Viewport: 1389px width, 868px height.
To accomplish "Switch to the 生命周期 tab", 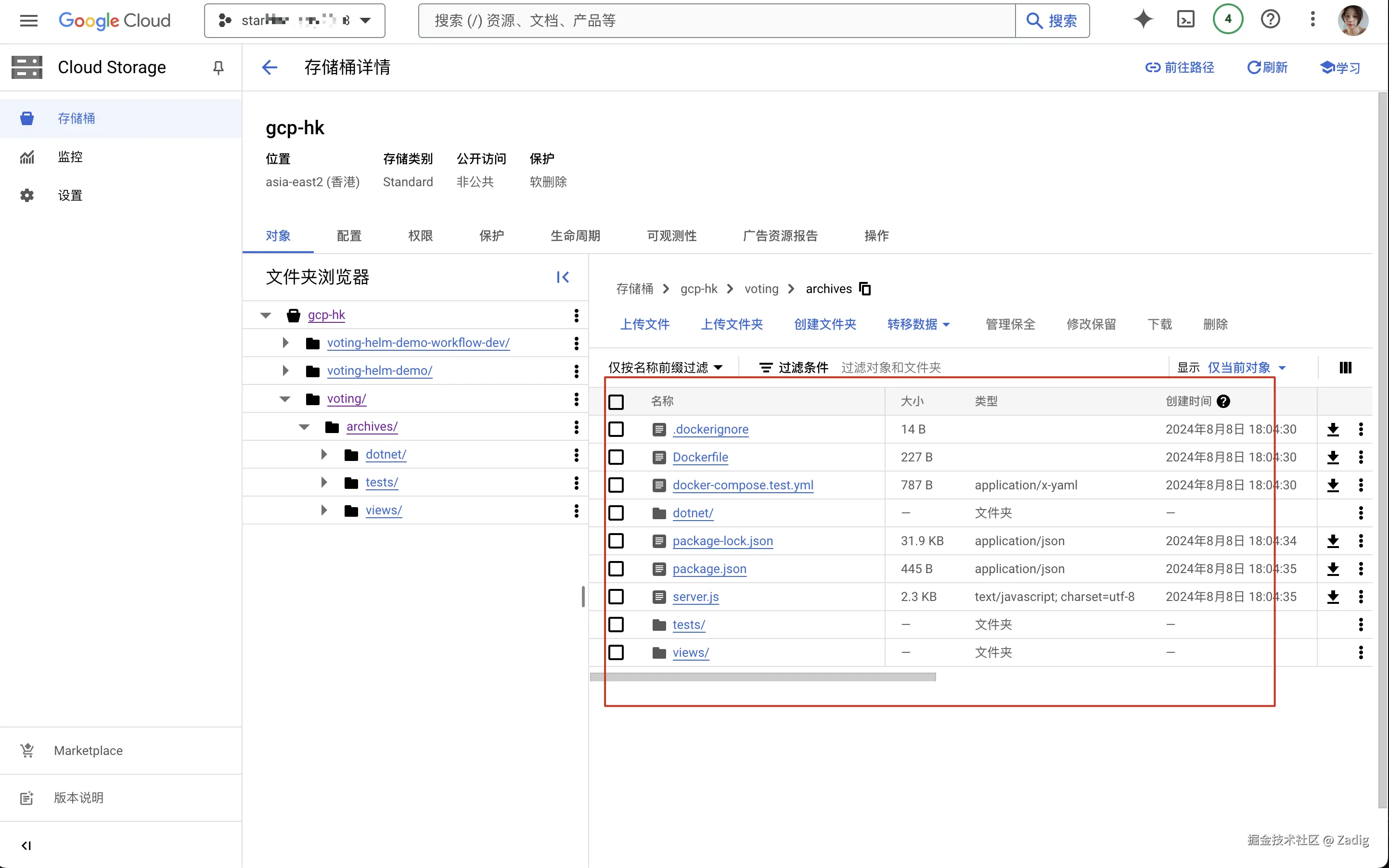I will click(x=575, y=236).
